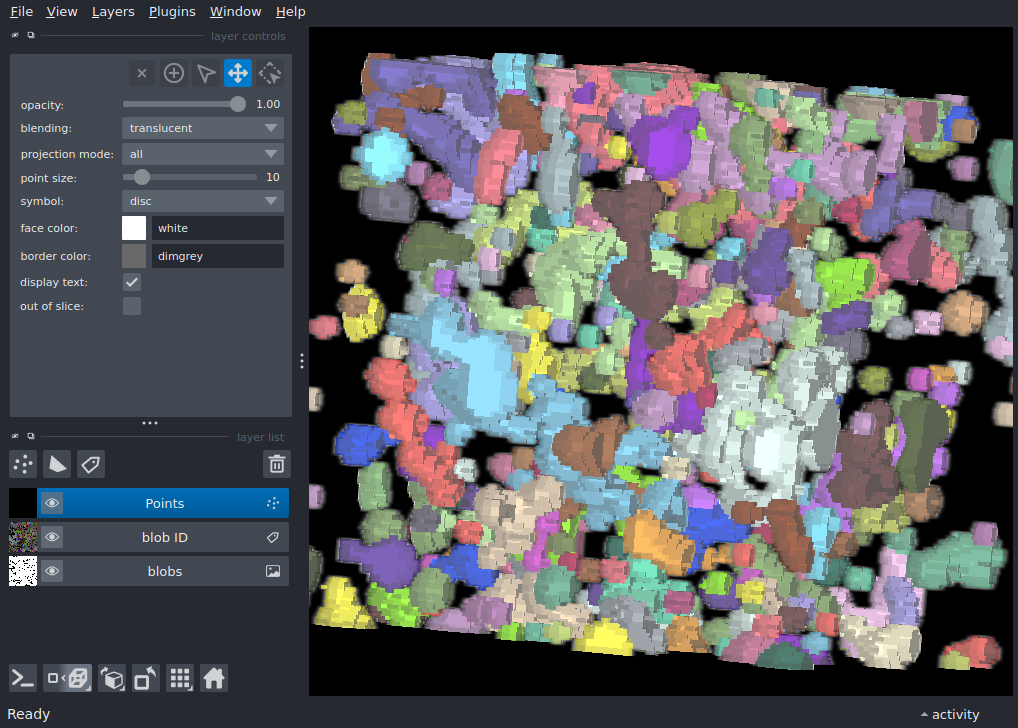The height and width of the screenshot is (728, 1018).
Task: Toggle grid mode view
Action: pos(180,678)
